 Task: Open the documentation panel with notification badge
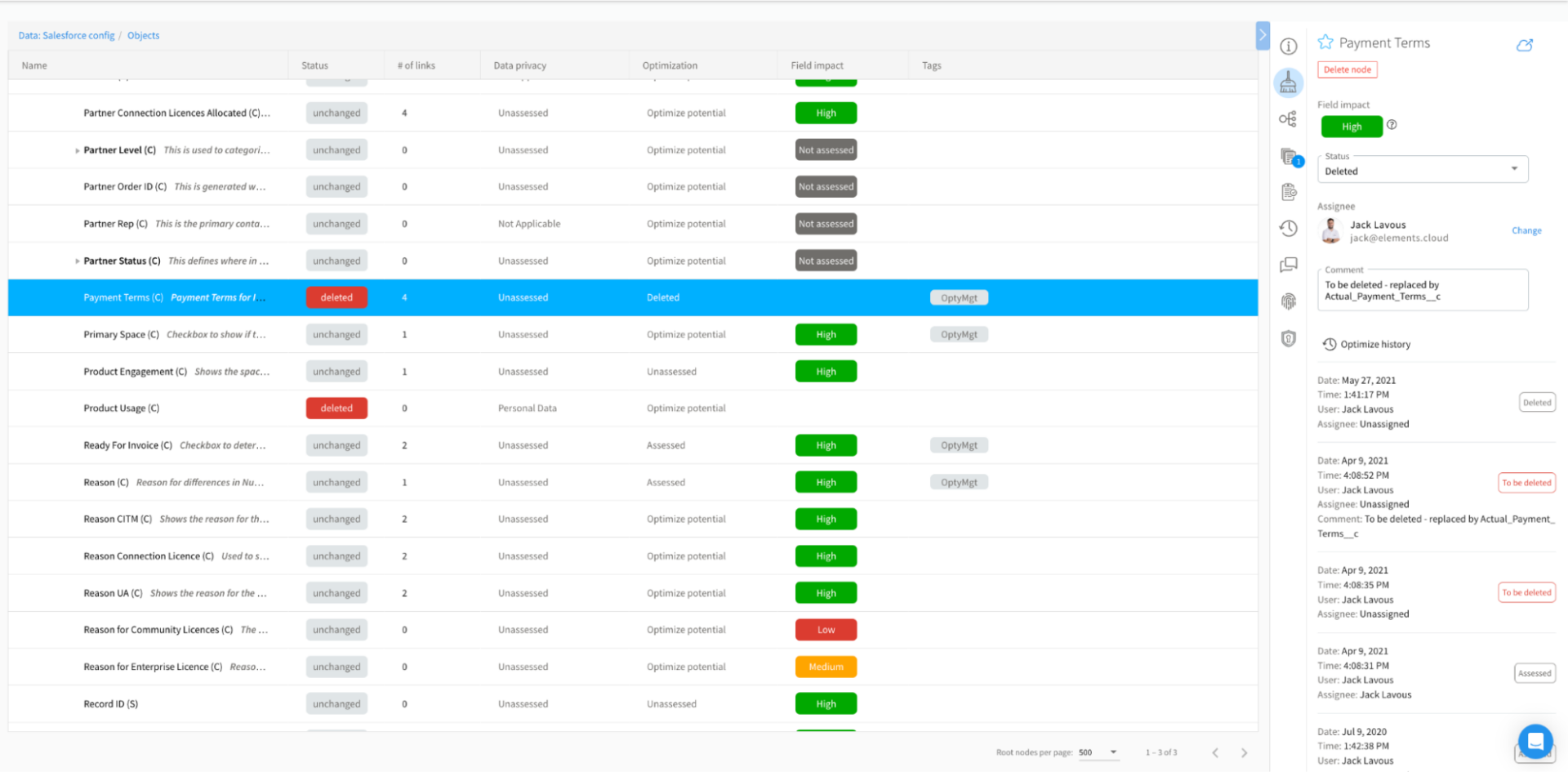pos(1289,155)
